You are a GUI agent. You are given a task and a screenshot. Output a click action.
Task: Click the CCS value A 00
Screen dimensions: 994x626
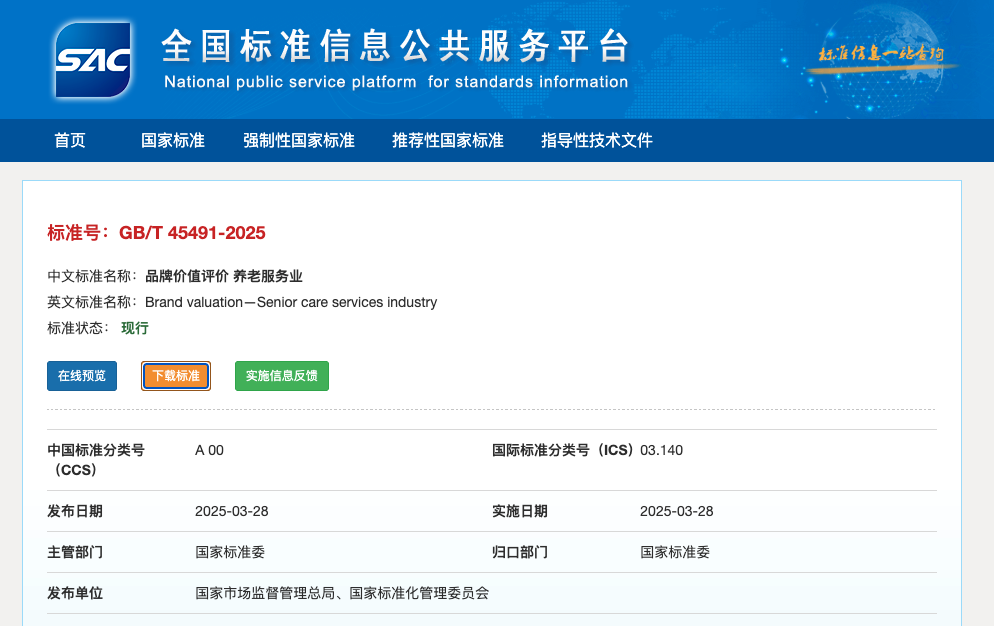point(210,450)
